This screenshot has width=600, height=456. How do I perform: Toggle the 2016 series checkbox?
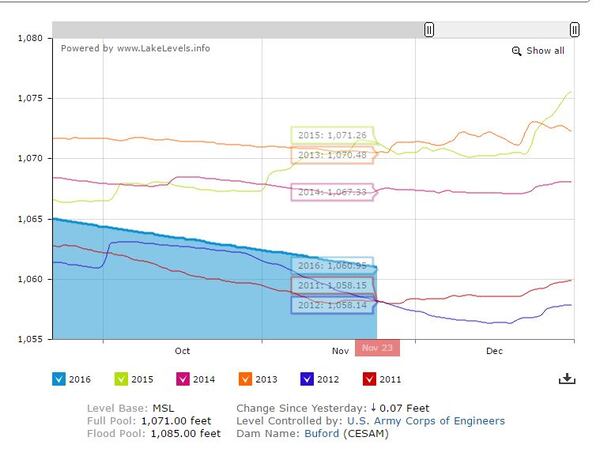tap(58, 378)
